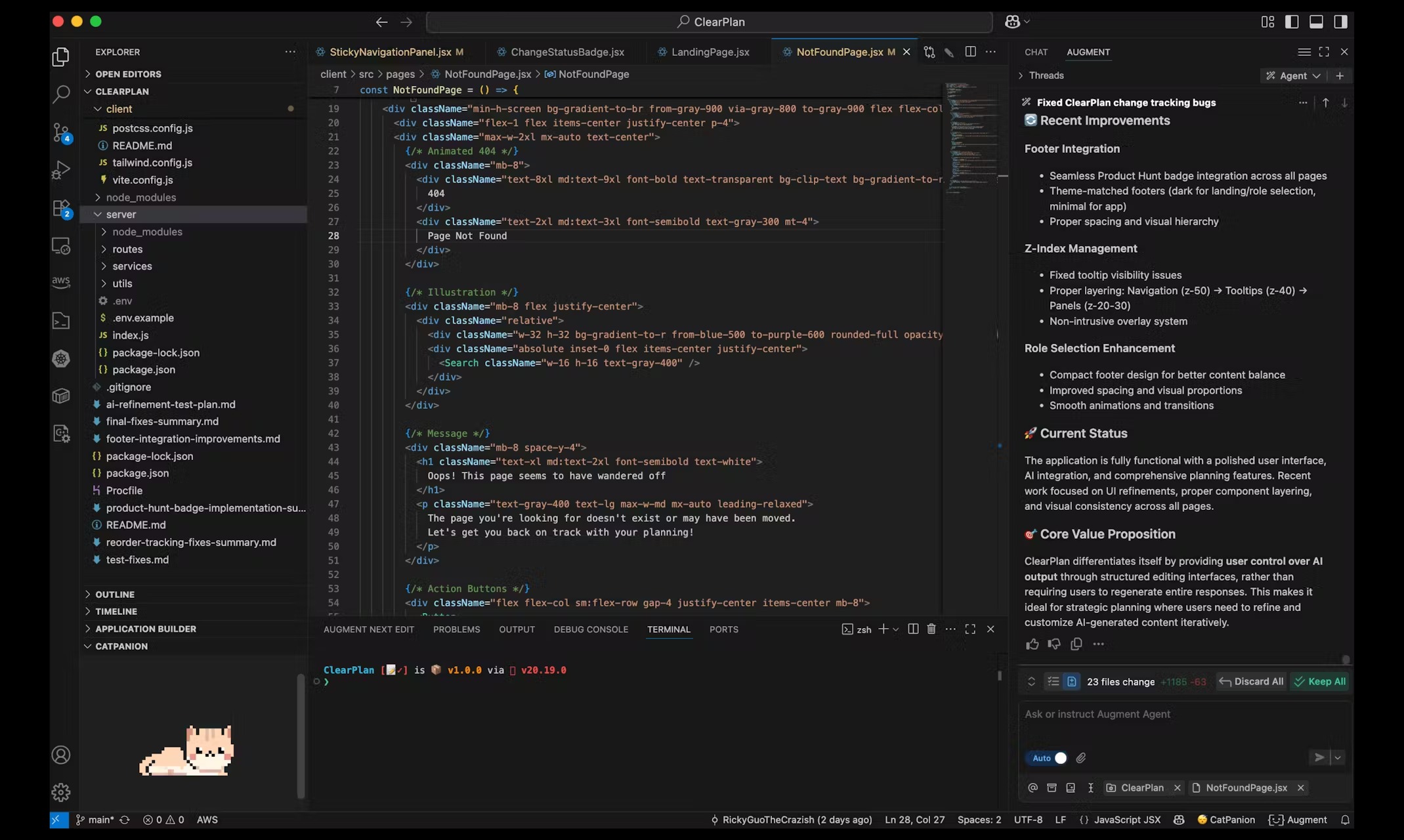Open the Search view in activity bar
The image size is (1404, 840).
(x=61, y=94)
